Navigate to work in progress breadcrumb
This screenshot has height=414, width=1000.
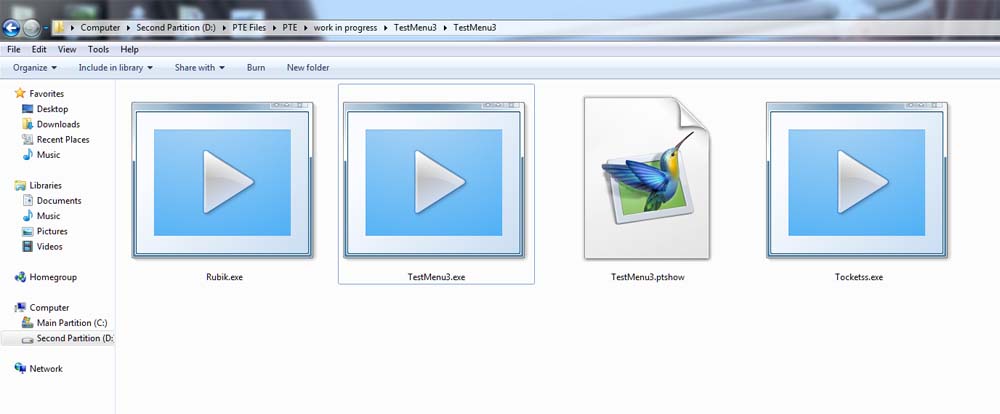(x=345, y=27)
